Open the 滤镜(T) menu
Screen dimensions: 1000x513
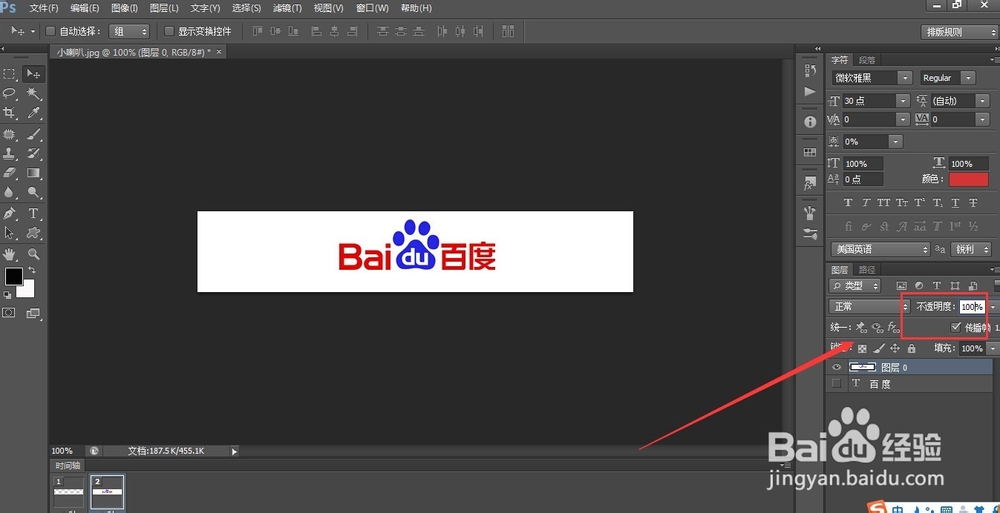pos(287,8)
